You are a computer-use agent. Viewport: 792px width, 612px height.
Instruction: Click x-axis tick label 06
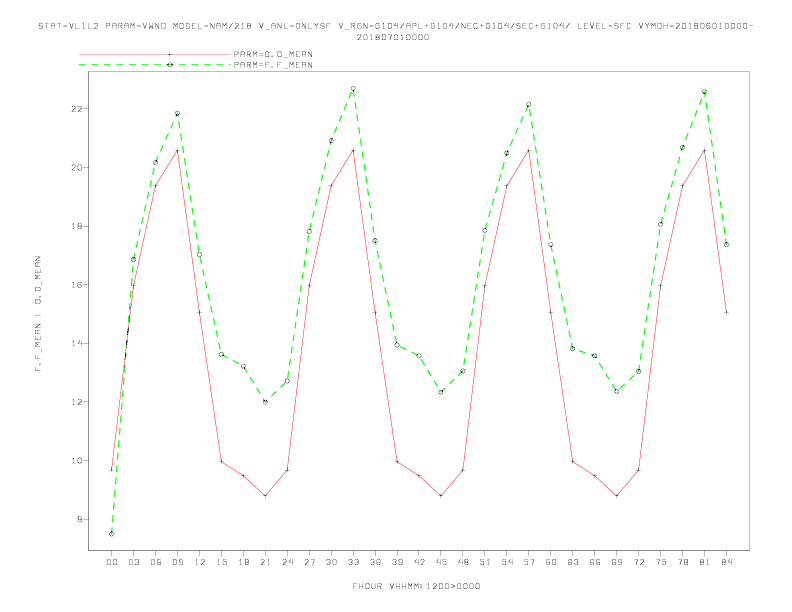tap(156, 562)
